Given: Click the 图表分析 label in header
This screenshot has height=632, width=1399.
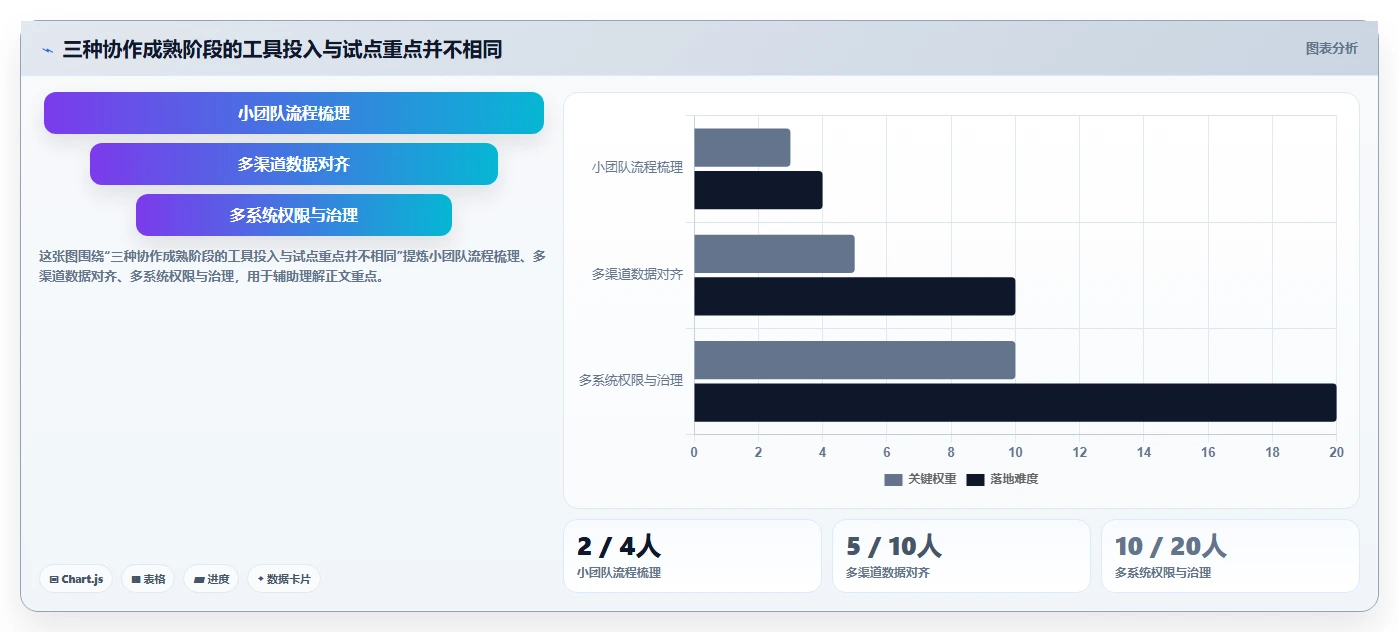Looking at the screenshot, I should (x=1331, y=48).
